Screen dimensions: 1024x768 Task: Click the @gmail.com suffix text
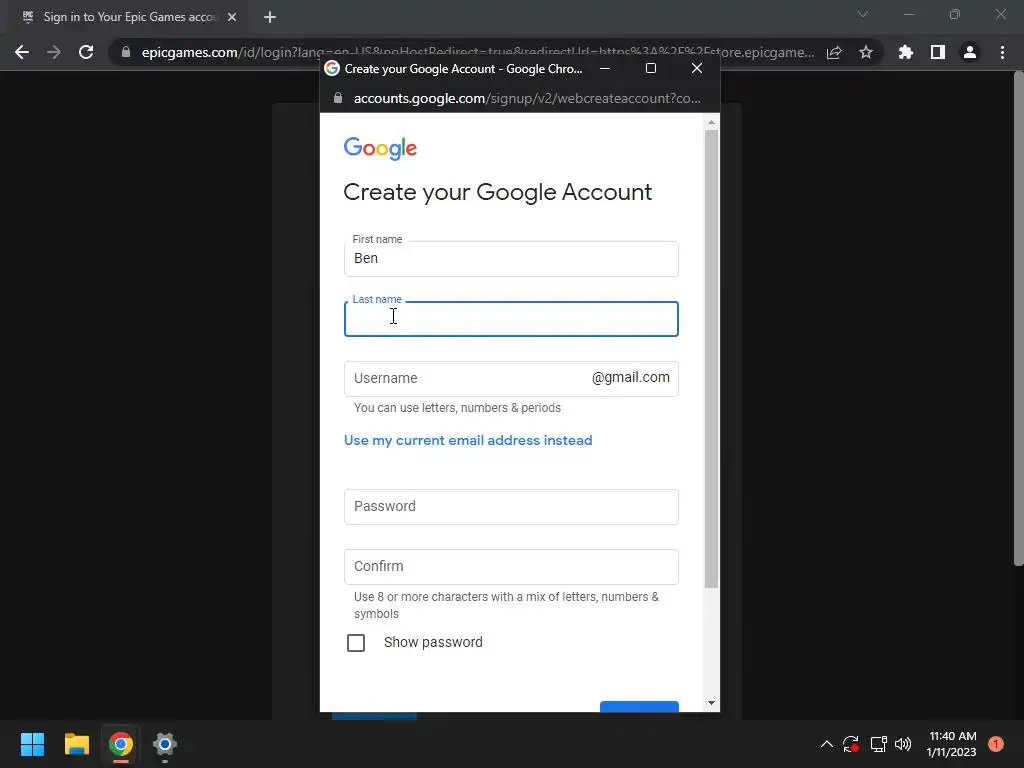pos(631,377)
